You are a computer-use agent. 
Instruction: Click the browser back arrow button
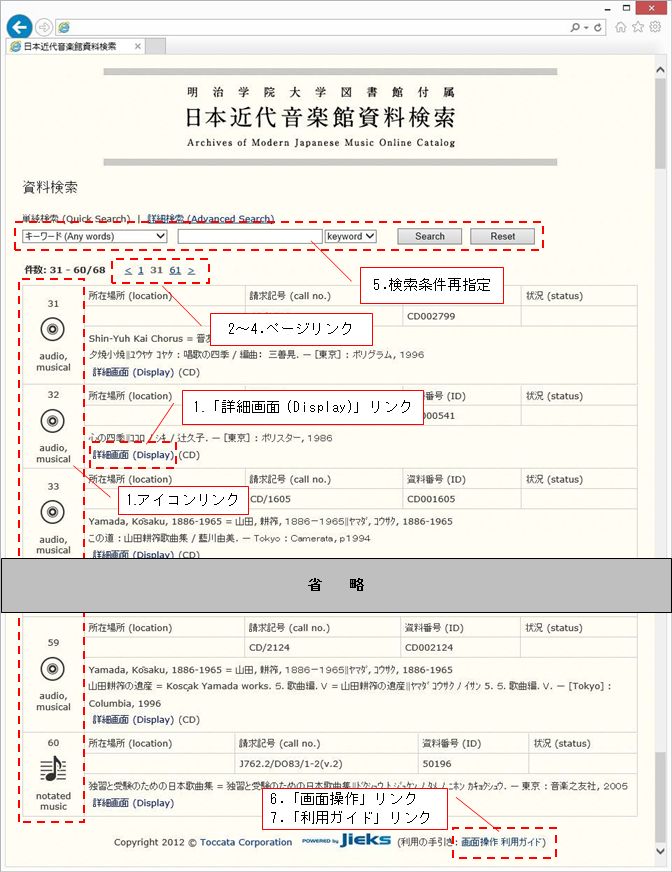(x=18, y=27)
